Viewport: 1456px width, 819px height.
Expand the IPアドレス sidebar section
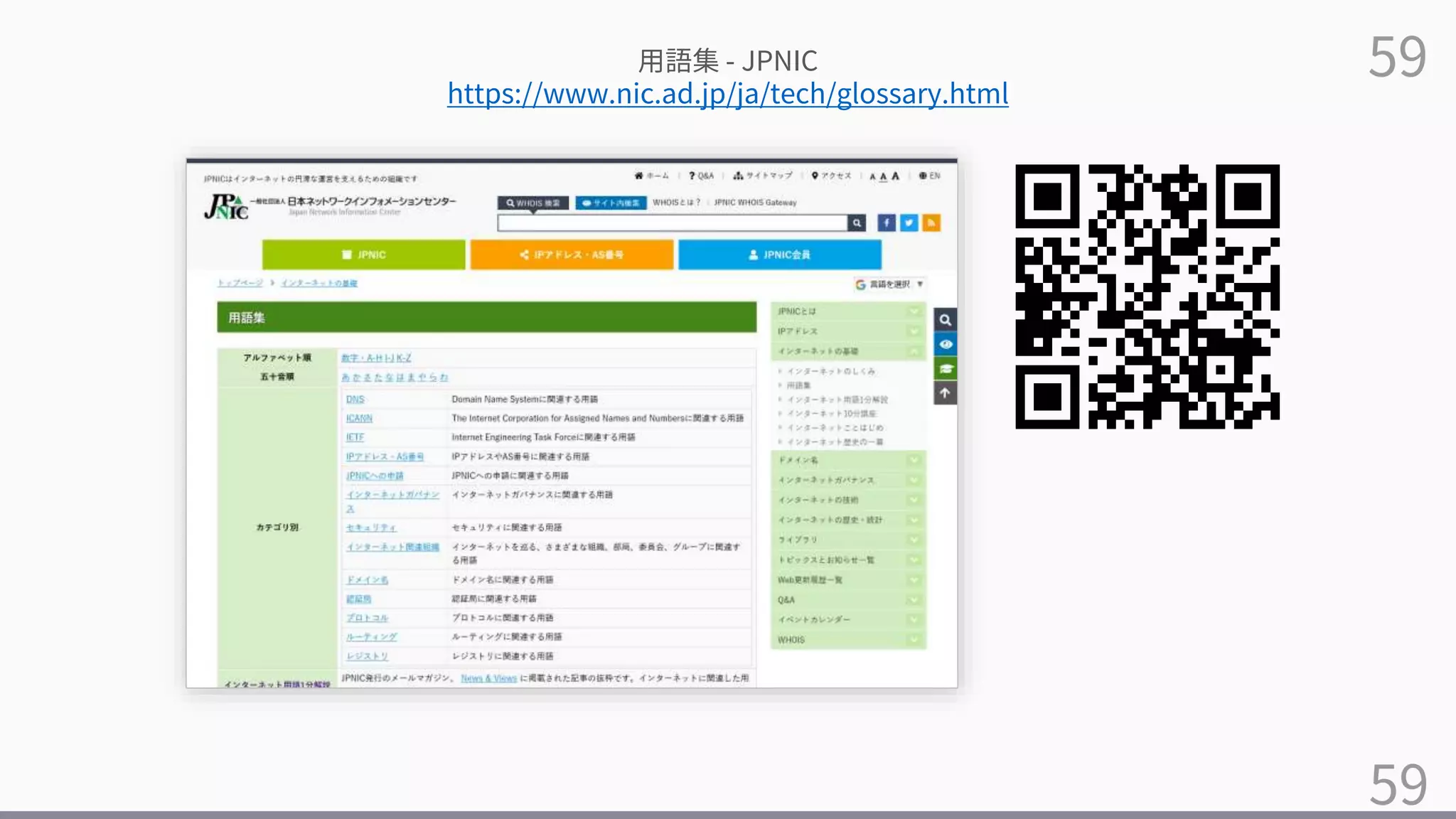848,331
